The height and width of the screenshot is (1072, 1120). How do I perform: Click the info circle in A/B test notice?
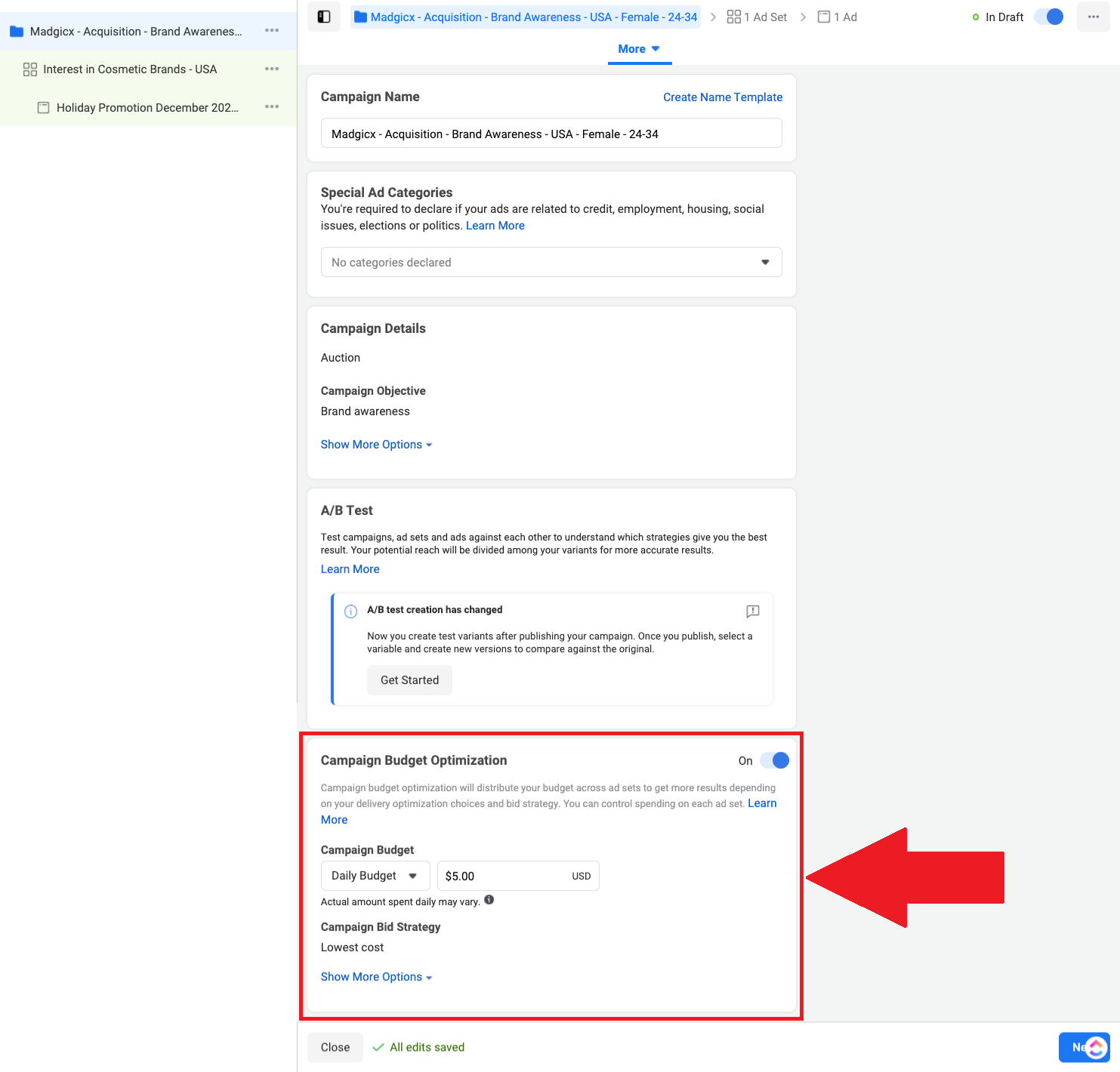tap(351, 611)
